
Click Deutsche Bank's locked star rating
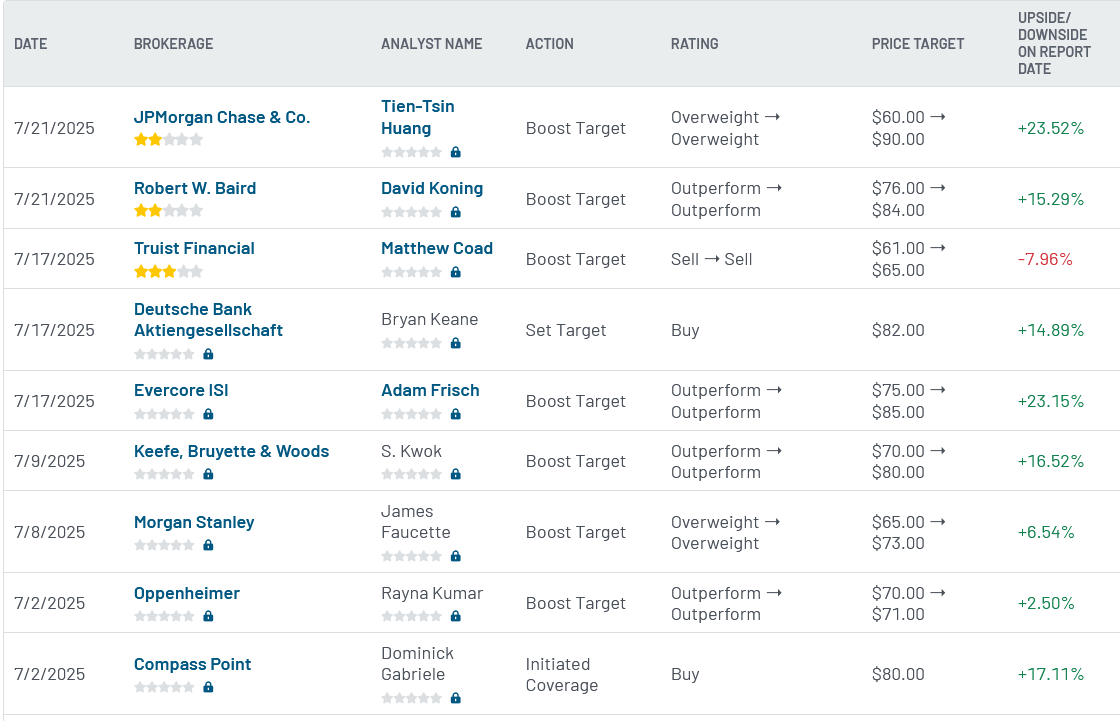164,354
